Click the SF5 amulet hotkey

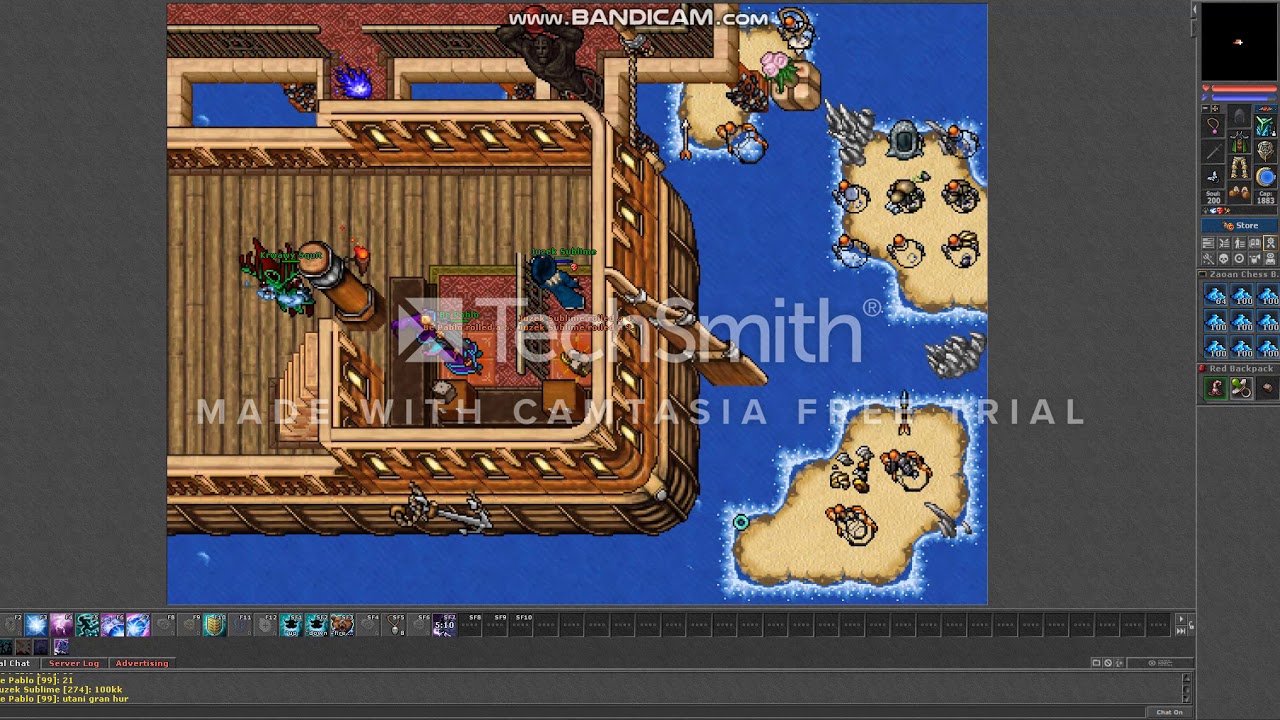pyautogui.click(x=394, y=626)
